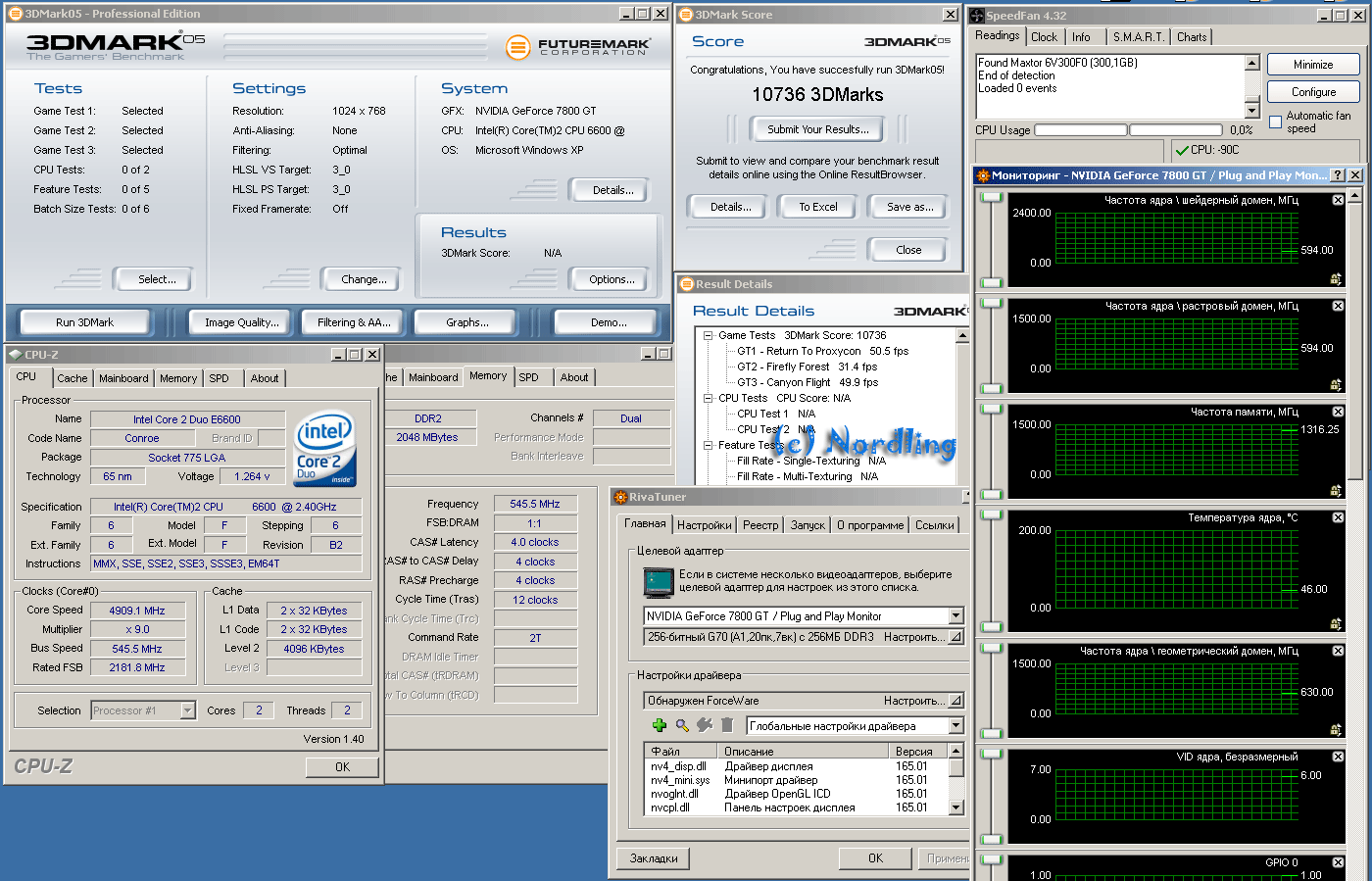Click the Закладки button in RivaTuner
Viewport: 1372px width, 881px height.
click(654, 858)
